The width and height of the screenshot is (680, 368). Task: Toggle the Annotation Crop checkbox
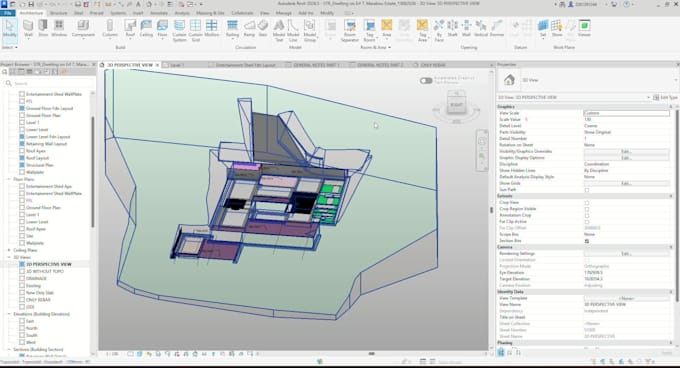(x=587, y=215)
